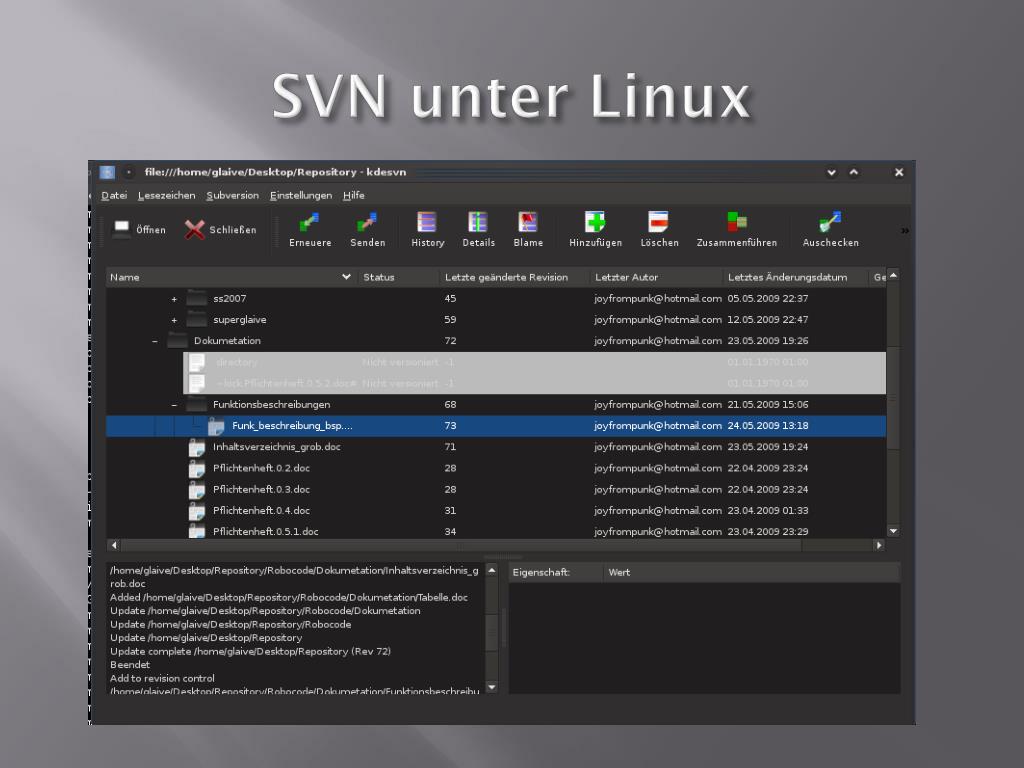This screenshot has height=768, width=1024.
Task: Click the Öffnen toolbar icon
Action: (122, 229)
